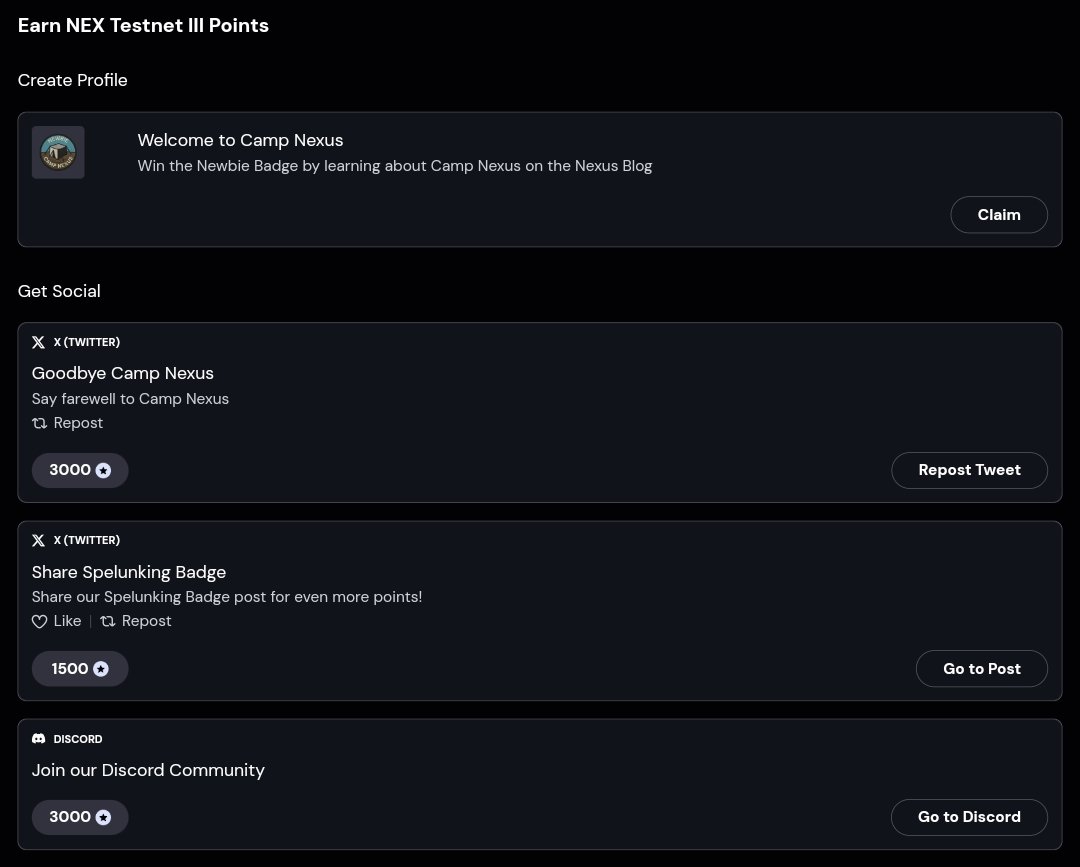This screenshot has width=1080, height=867.
Task: Click the Repost Tweet button
Action: click(969, 470)
